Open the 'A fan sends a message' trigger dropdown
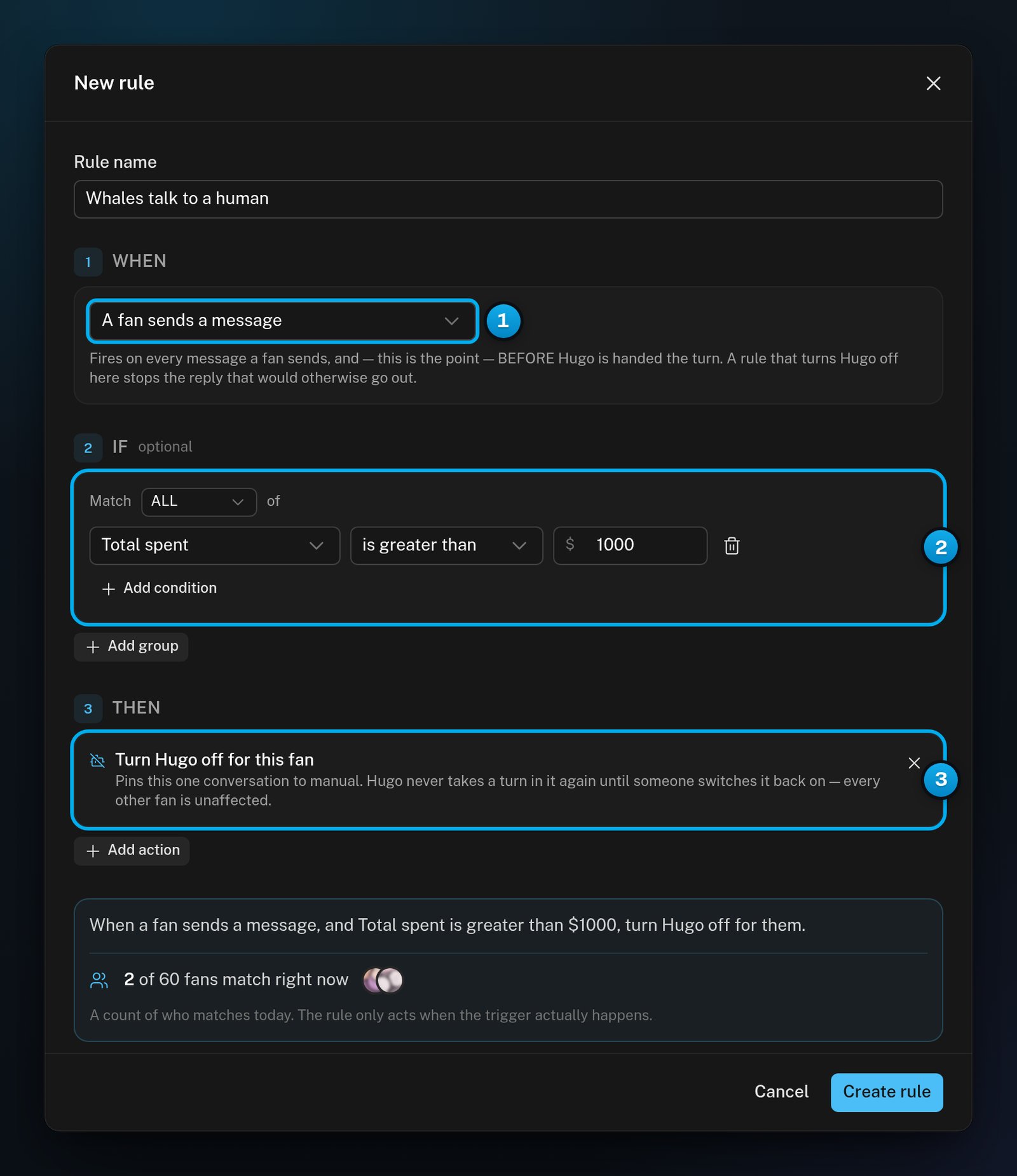The width and height of the screenshot is (1017, 1176). click(x=282, y=321)
